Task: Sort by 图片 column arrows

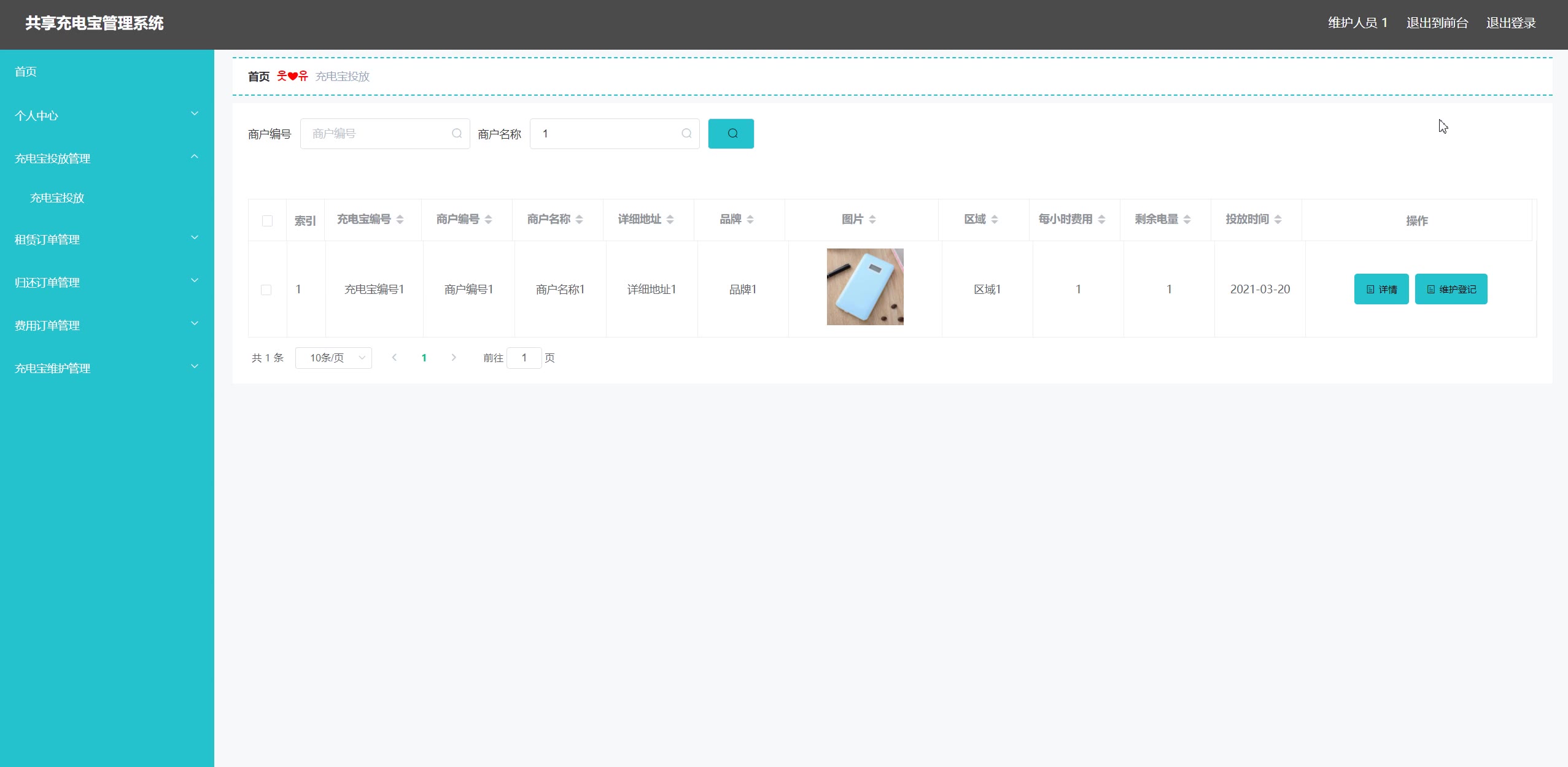Action: point(872,220)
